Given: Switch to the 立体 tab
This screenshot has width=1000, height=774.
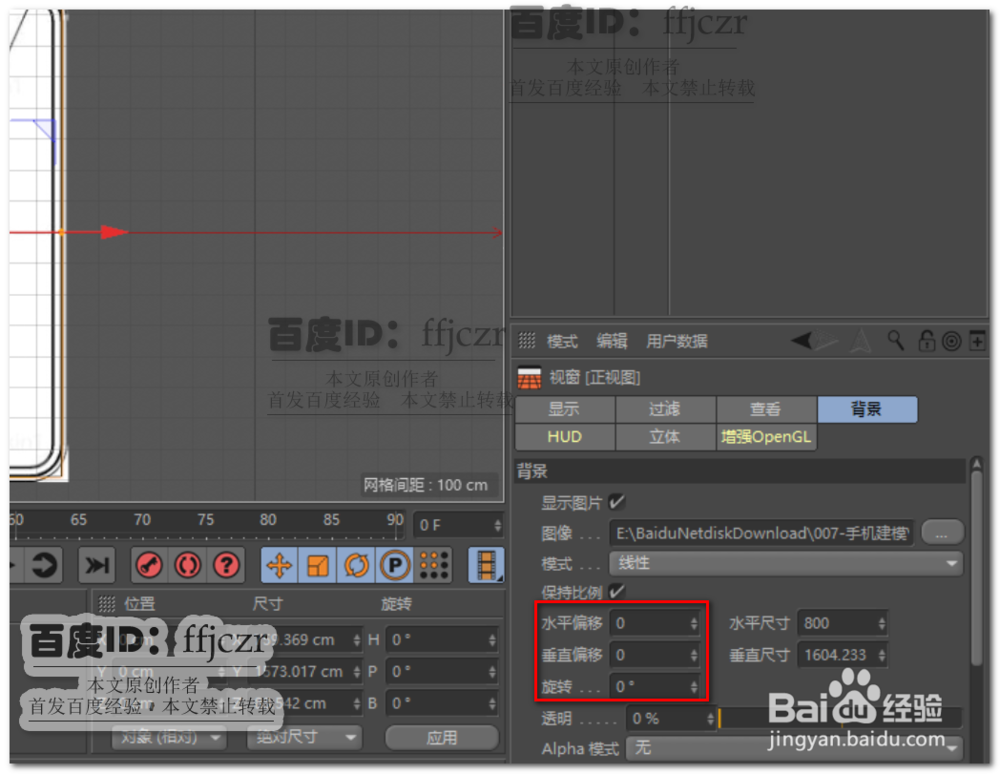Looking at the screenshot, I should click(x=665, y=437).
